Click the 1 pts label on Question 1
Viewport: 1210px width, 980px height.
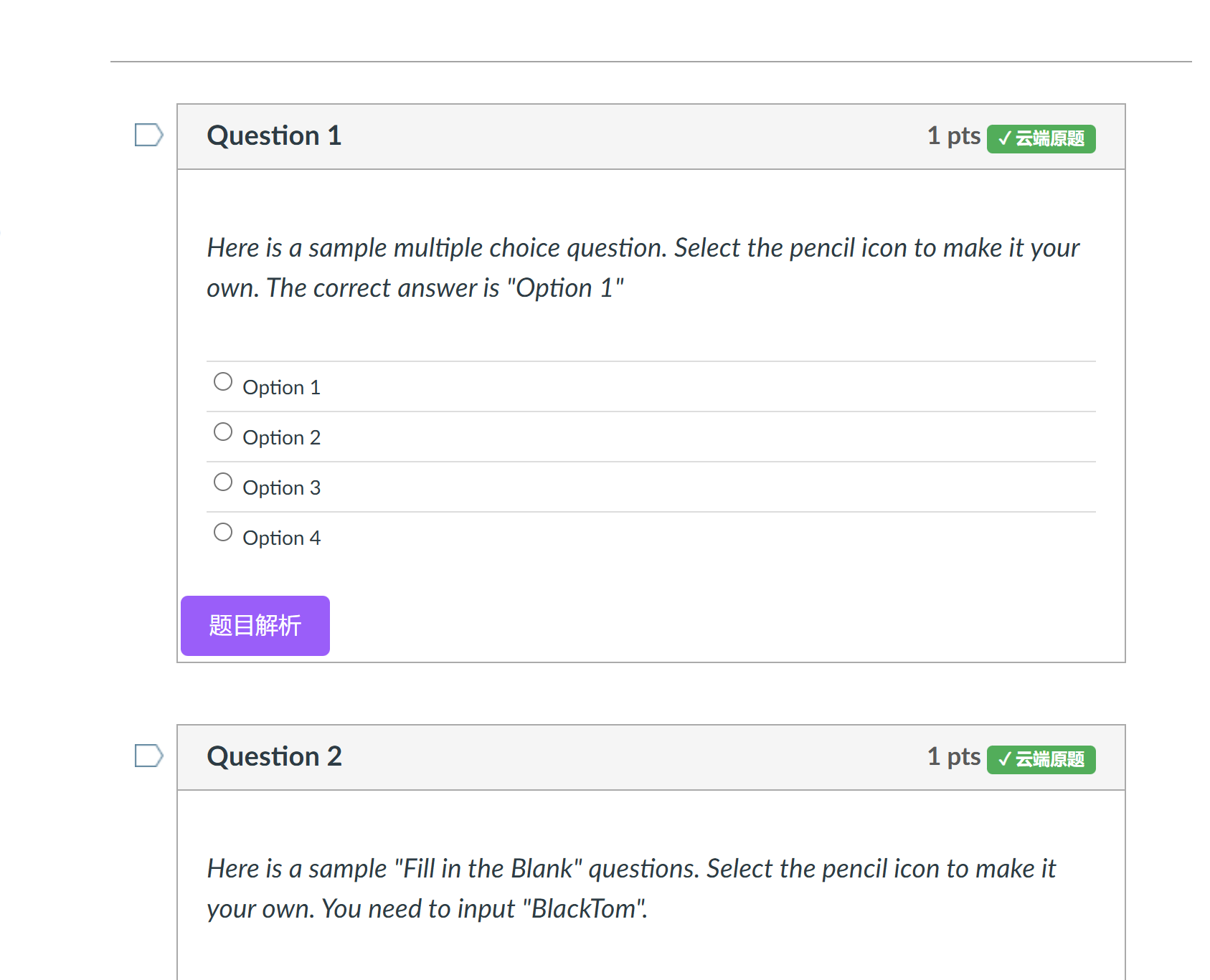click(x=953, y=135)
